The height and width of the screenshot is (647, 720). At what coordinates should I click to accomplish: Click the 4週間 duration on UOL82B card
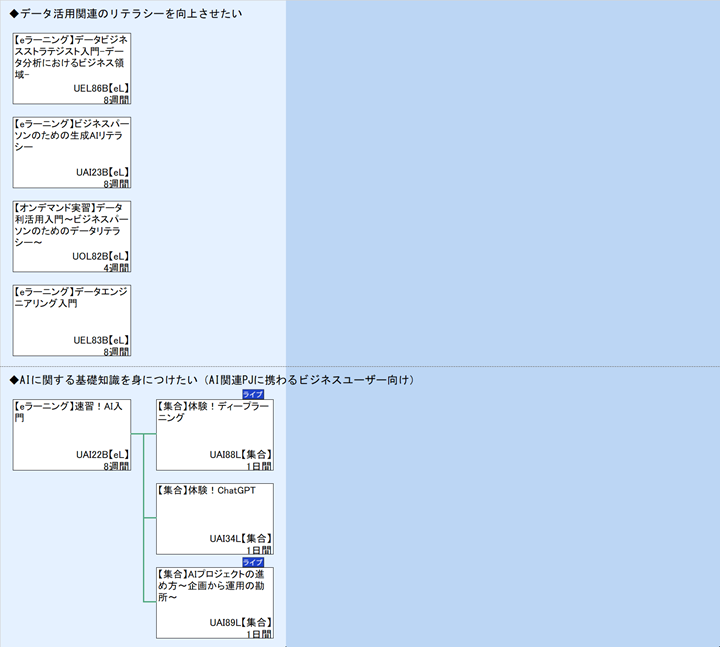coord(117,268)
